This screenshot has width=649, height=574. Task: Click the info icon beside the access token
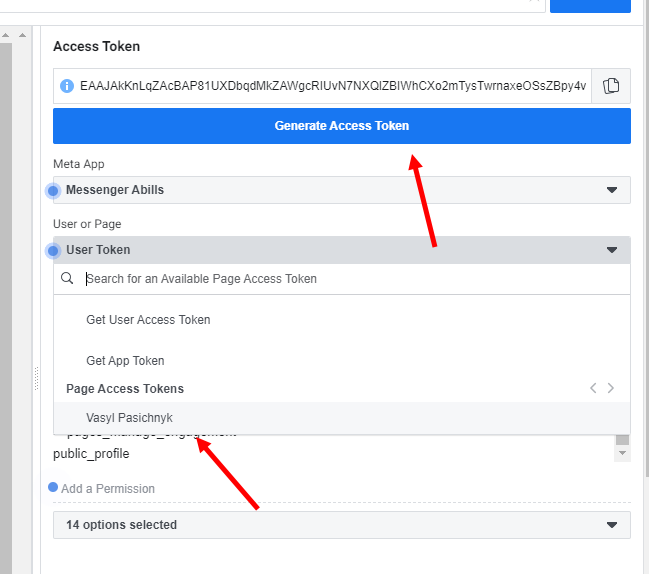click(x=67, y=86)
